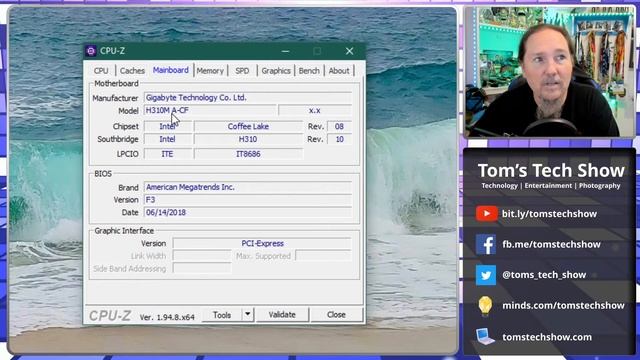Click the Coffee Lake chipset value
This screenshot has width=640, height=360.
(x=248, y=127)
